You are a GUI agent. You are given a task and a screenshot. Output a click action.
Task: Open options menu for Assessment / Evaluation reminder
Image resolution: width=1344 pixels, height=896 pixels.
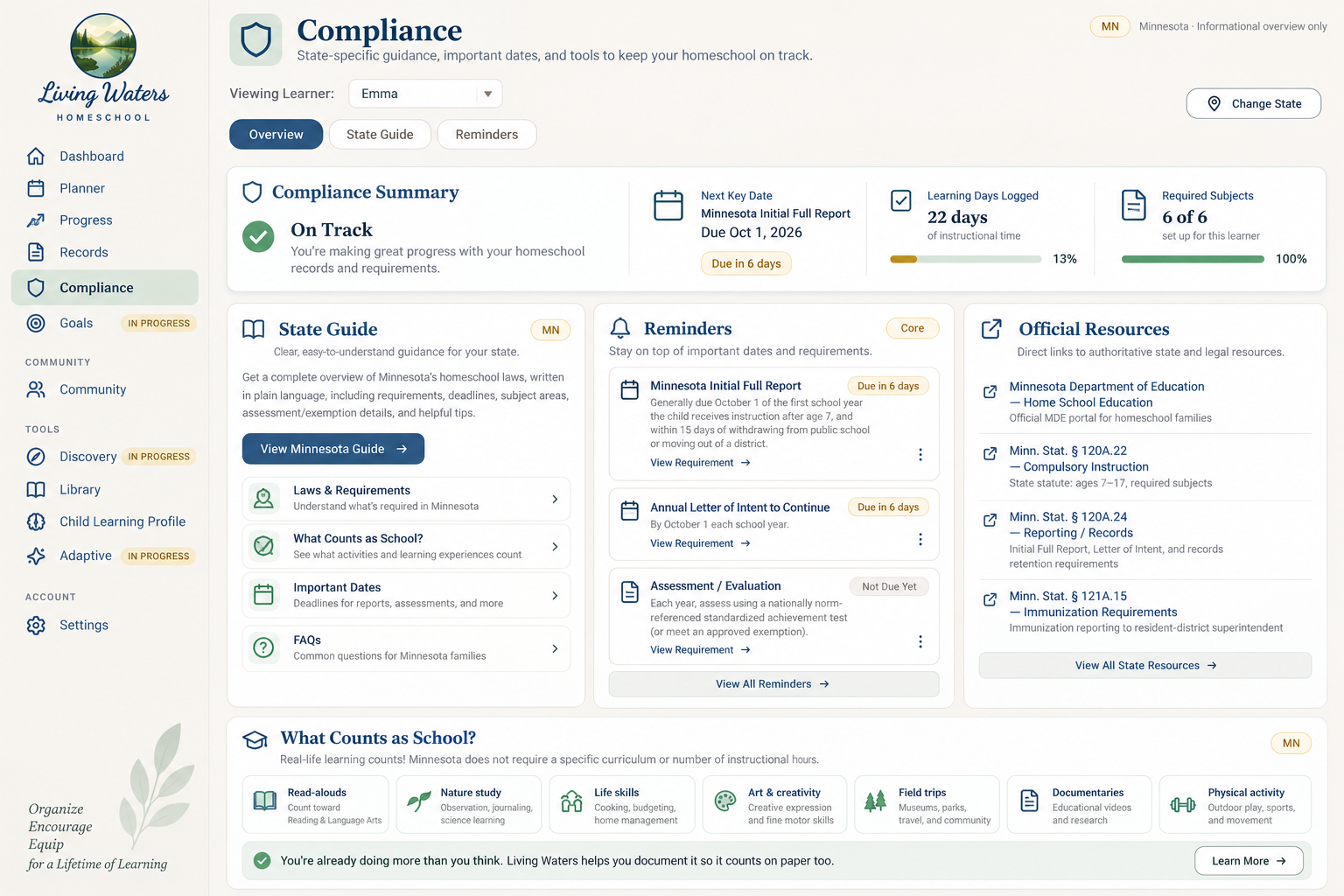pos(920,641)
